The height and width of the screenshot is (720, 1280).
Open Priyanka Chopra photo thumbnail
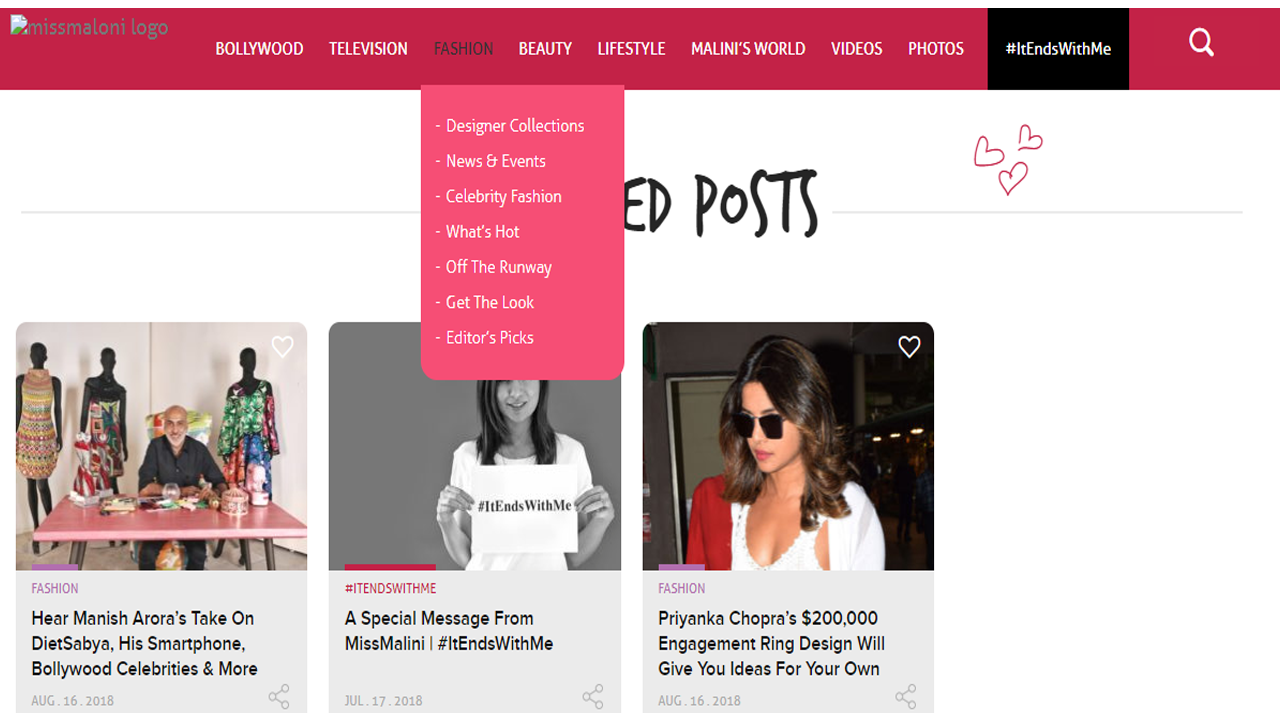(x=788, y=446)
